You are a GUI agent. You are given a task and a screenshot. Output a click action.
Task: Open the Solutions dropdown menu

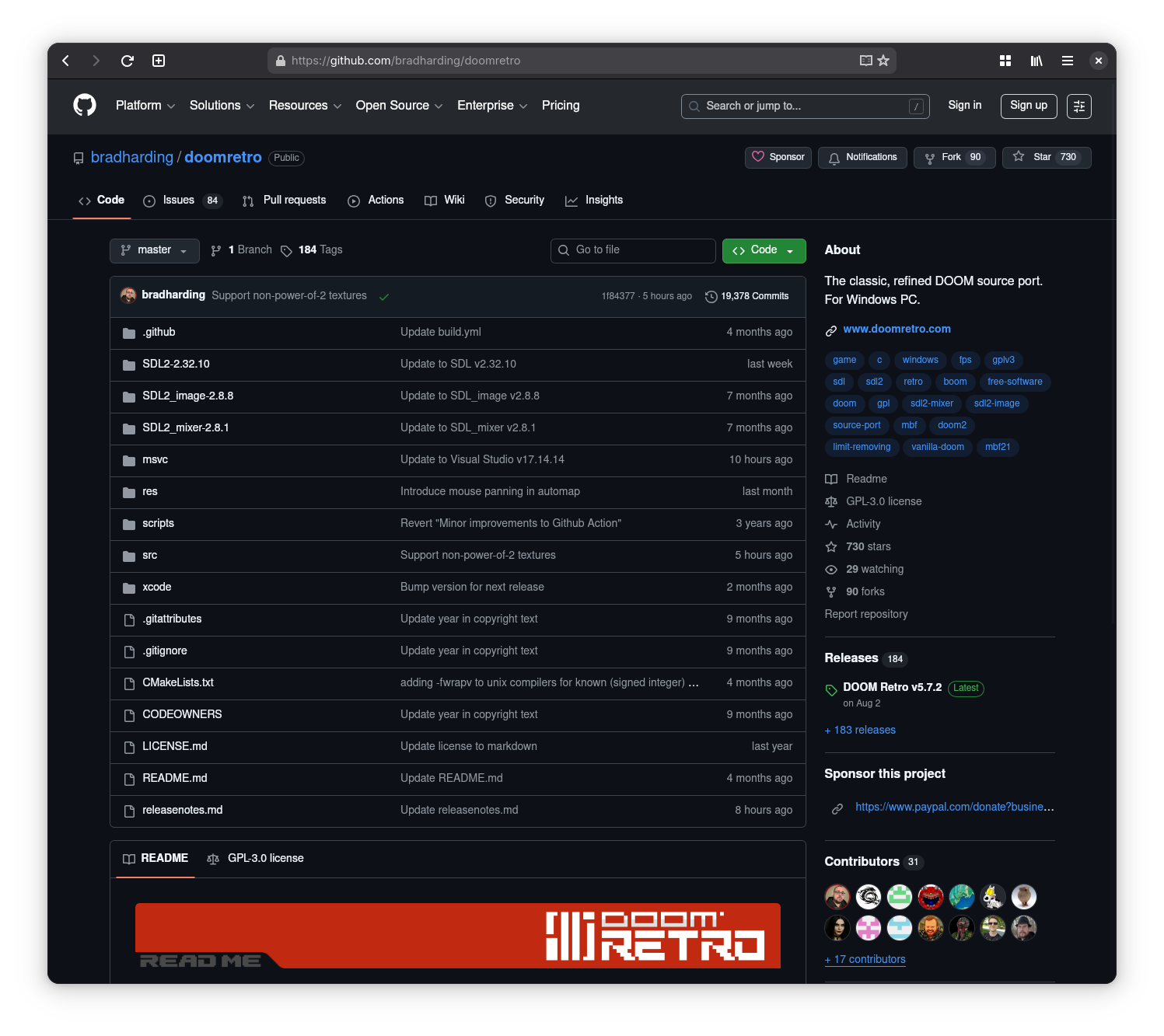(x=222, y=106)
